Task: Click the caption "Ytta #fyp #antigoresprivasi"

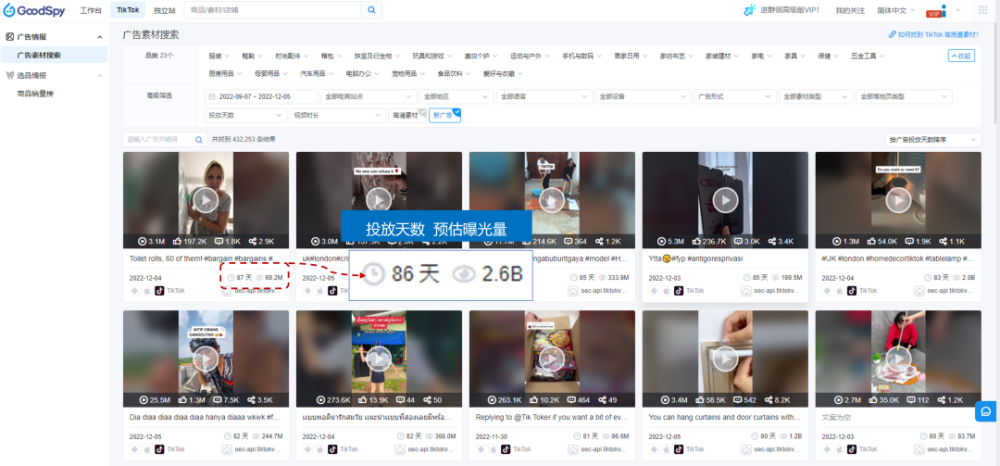Action: tap(696, 259)
